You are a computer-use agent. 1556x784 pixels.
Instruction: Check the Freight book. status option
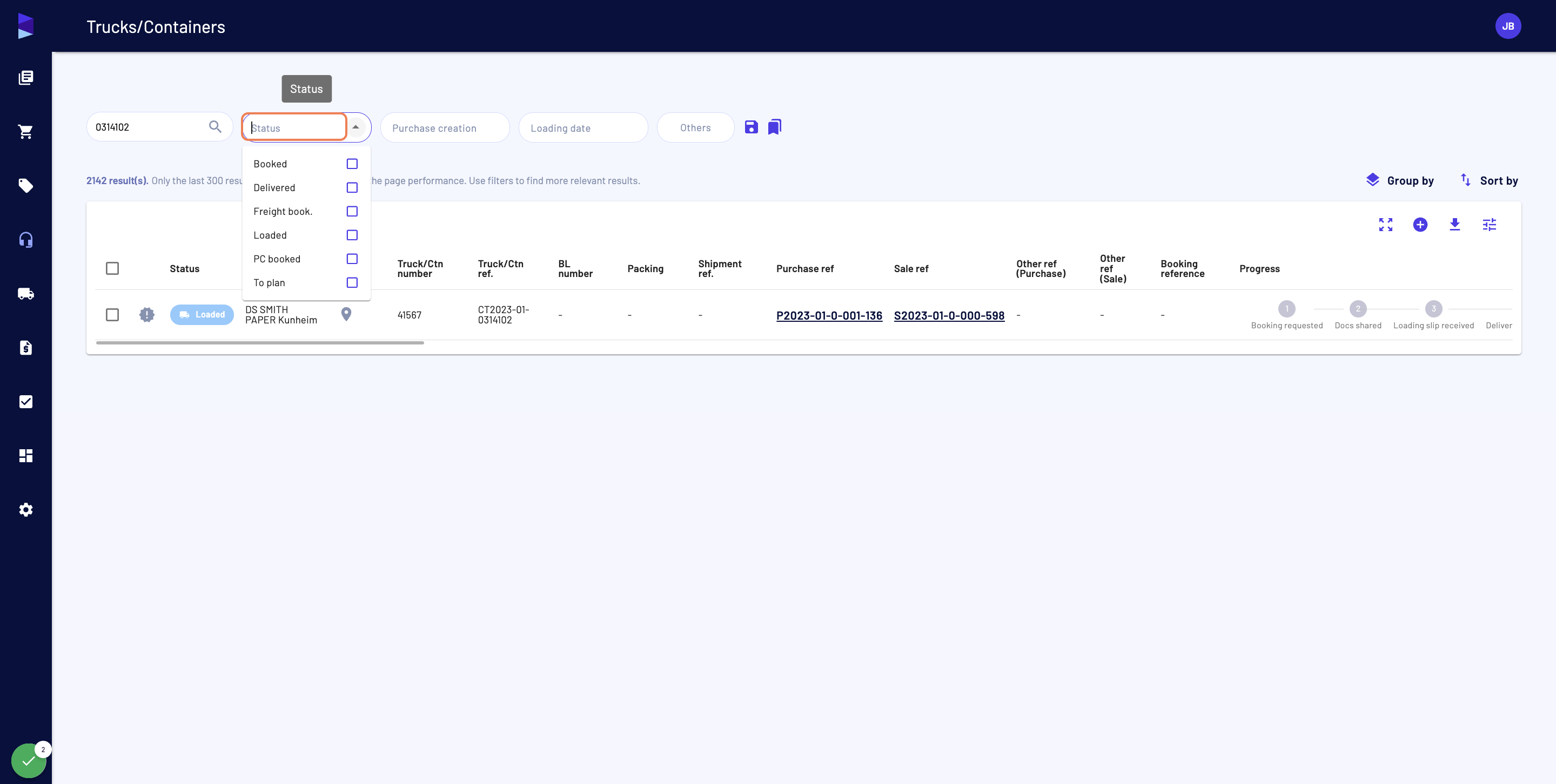click(352, 211)
